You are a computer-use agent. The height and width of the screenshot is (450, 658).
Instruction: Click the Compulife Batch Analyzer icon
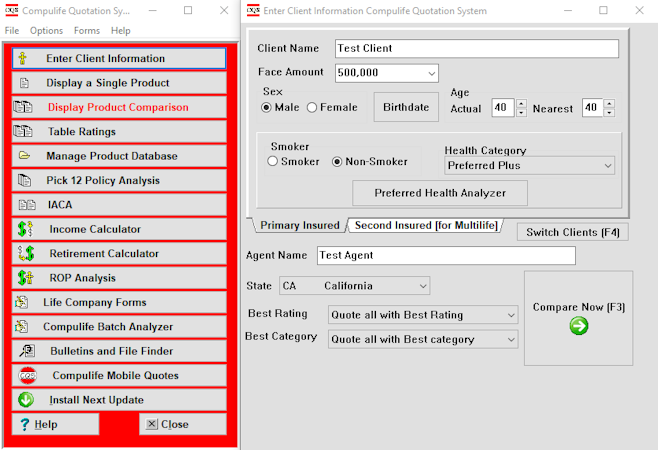click(21, 327)
